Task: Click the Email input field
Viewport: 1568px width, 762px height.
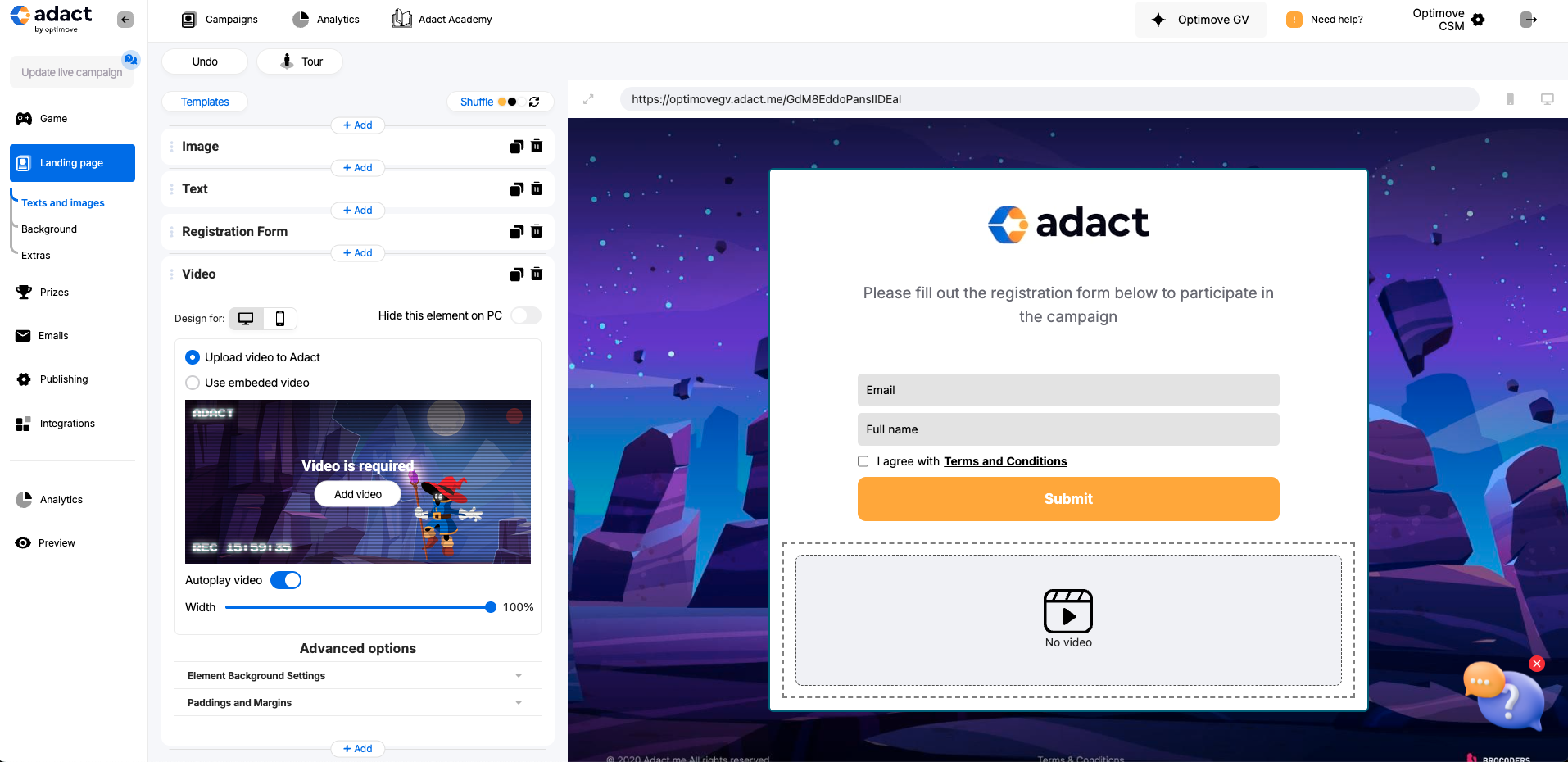Action: pyautogui.click(x=1068, y=390)
